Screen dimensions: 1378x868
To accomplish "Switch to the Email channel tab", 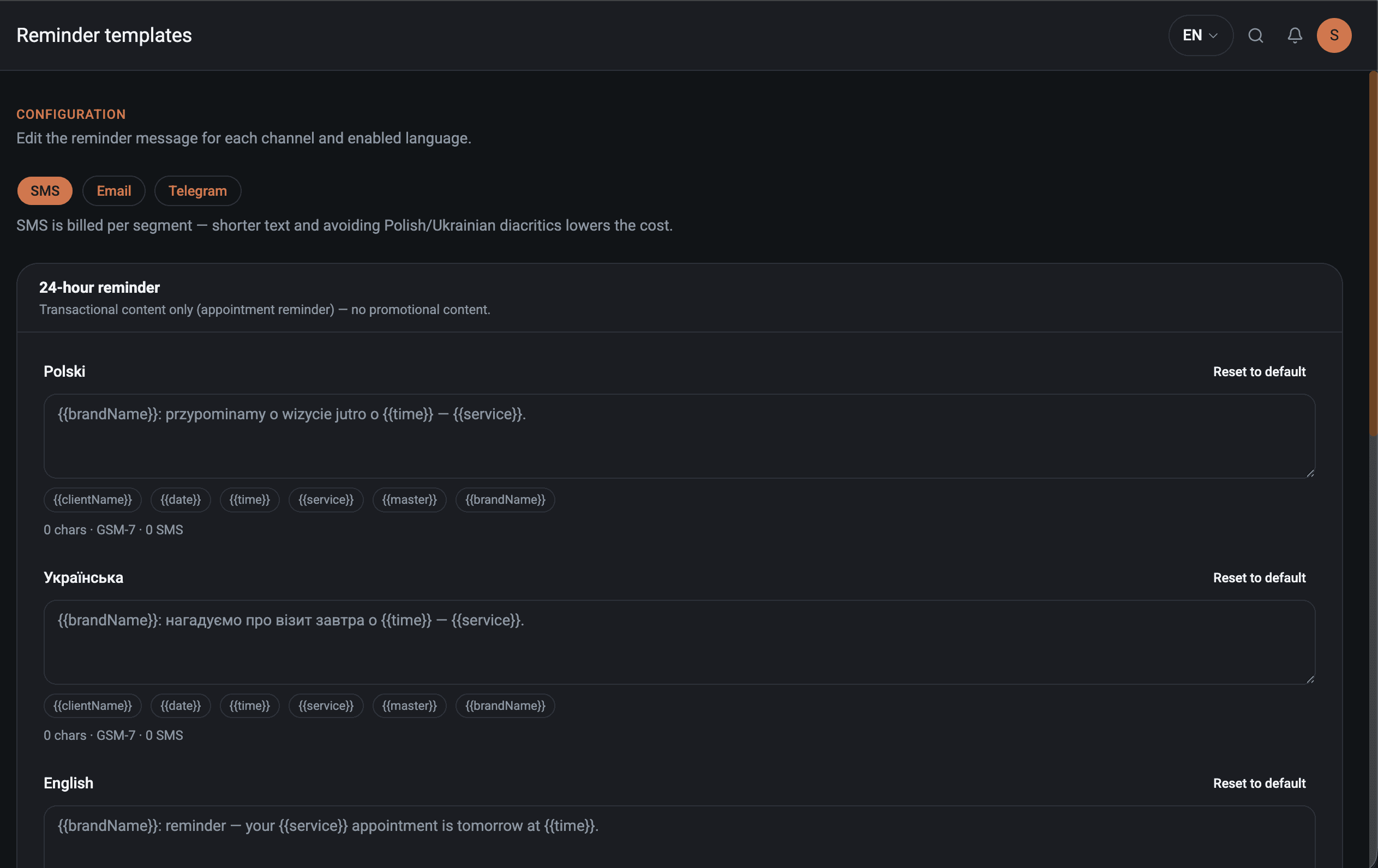I will (x=114, y=191).
